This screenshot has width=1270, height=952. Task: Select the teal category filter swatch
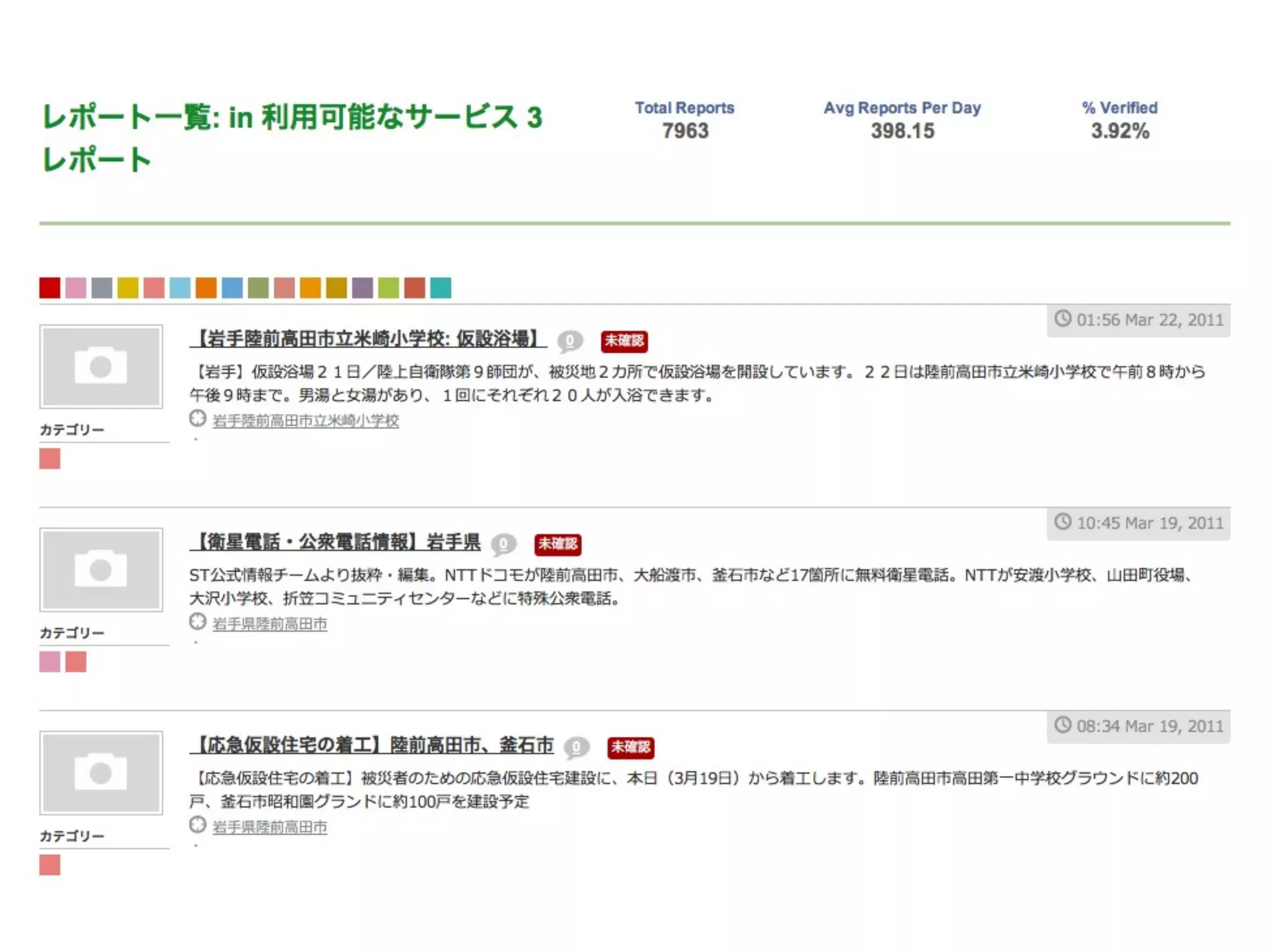point(440,288)
